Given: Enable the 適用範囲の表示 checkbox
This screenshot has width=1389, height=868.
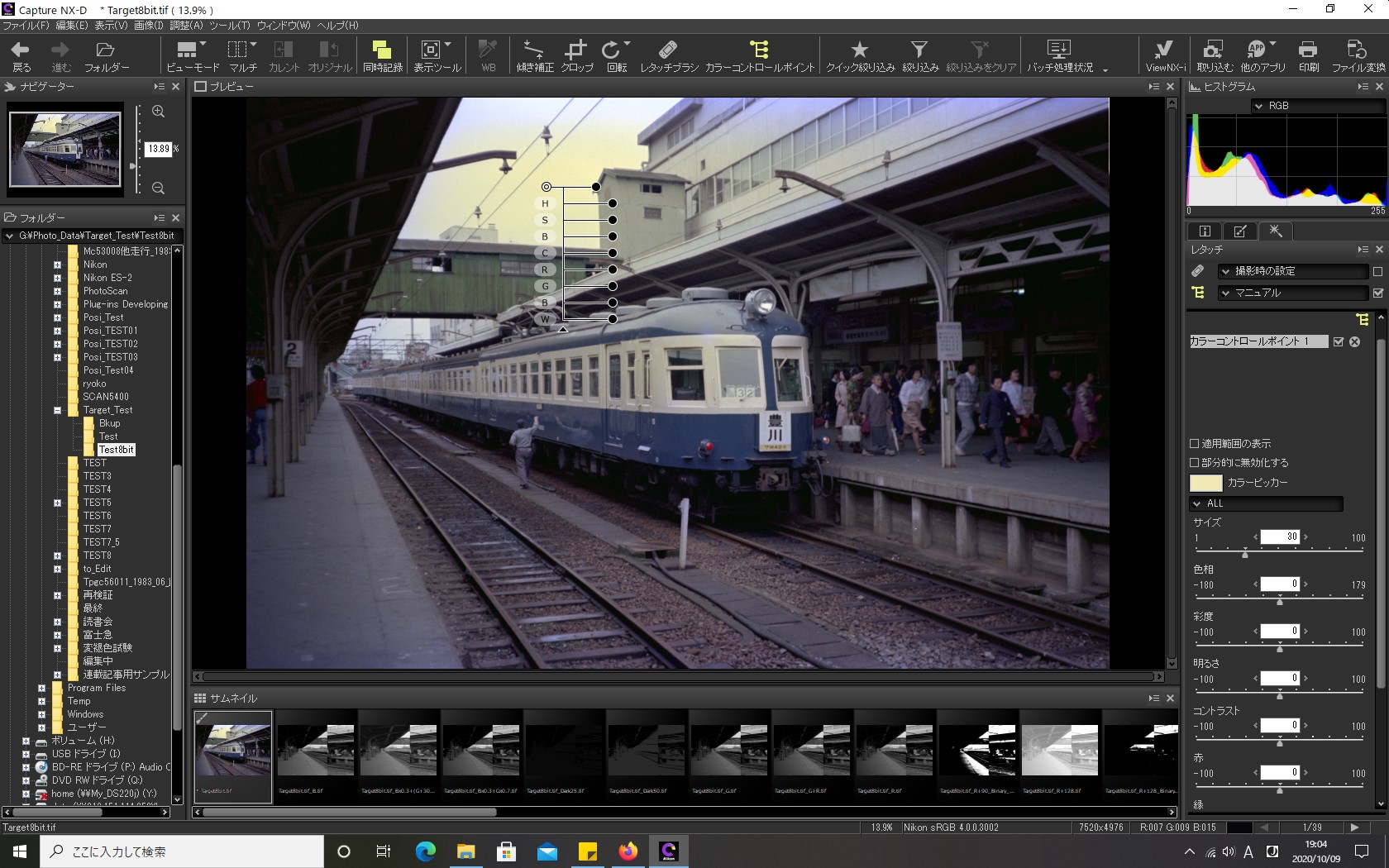Looking at the screenshot, I should pos(1194,444).
